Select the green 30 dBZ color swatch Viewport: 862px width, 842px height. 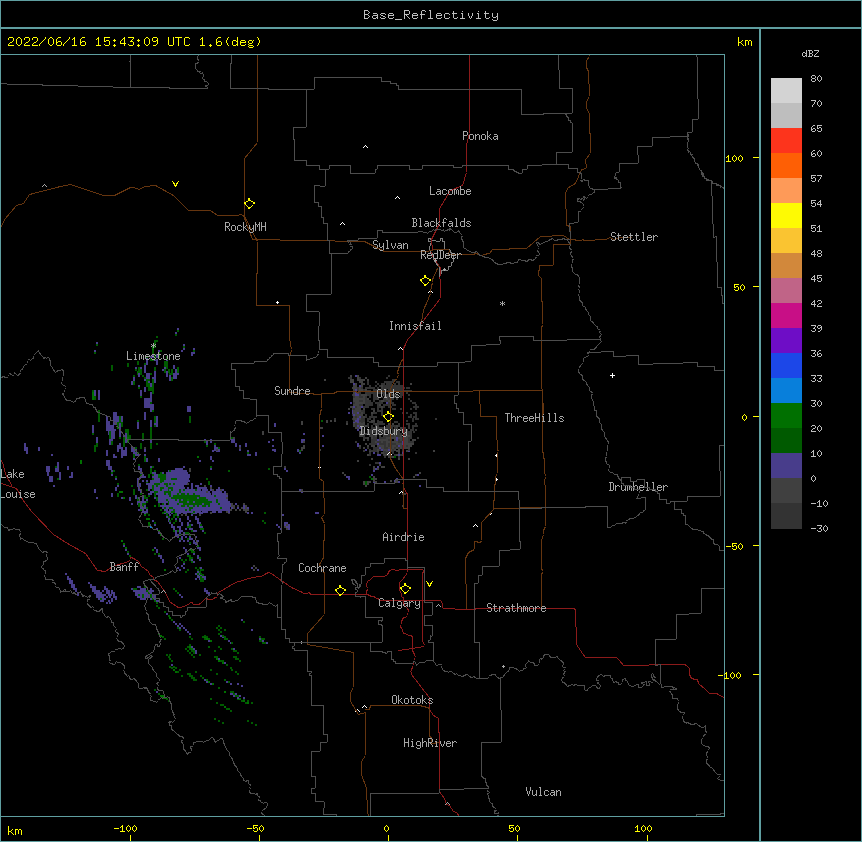(x=786, y=416)
